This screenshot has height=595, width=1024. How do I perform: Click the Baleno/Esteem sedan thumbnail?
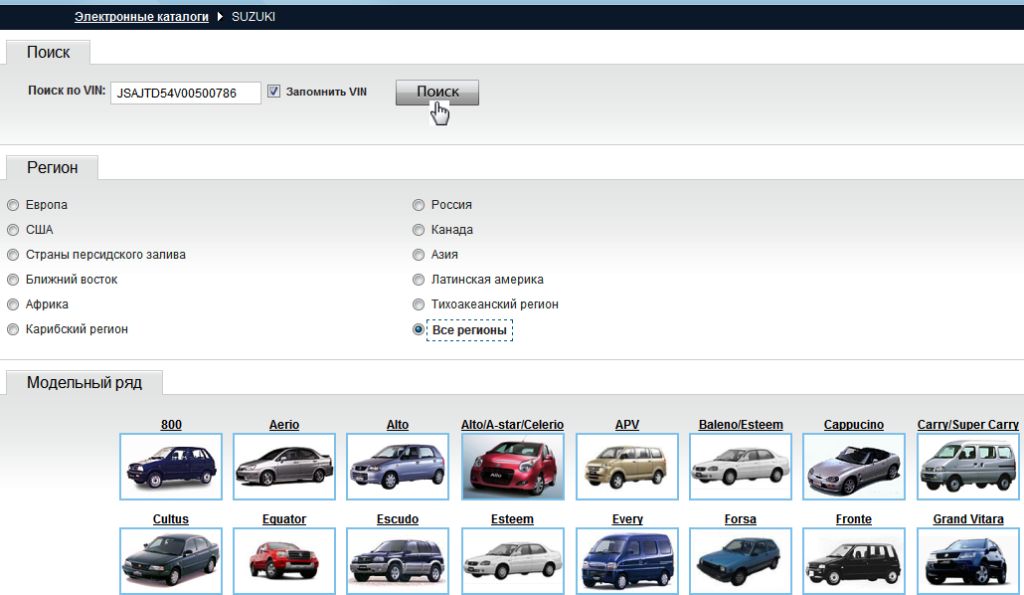pos(741,466)
